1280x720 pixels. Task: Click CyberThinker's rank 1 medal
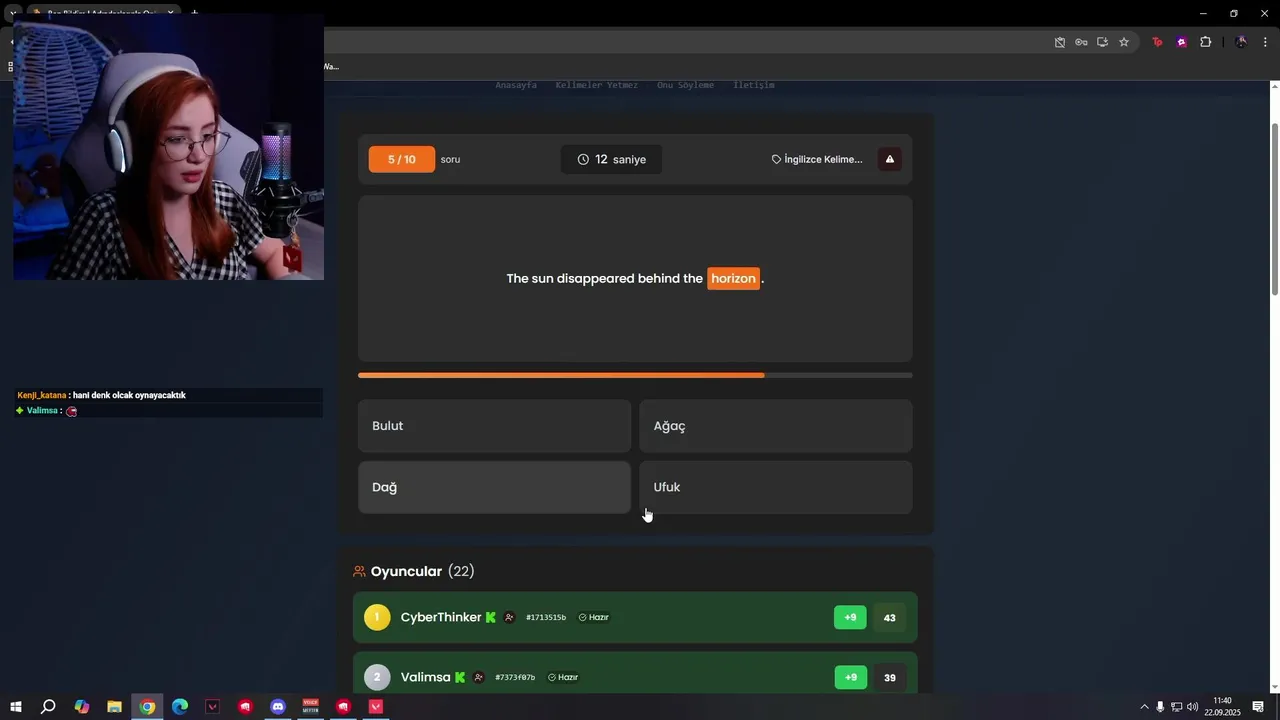tap(377, 617)
